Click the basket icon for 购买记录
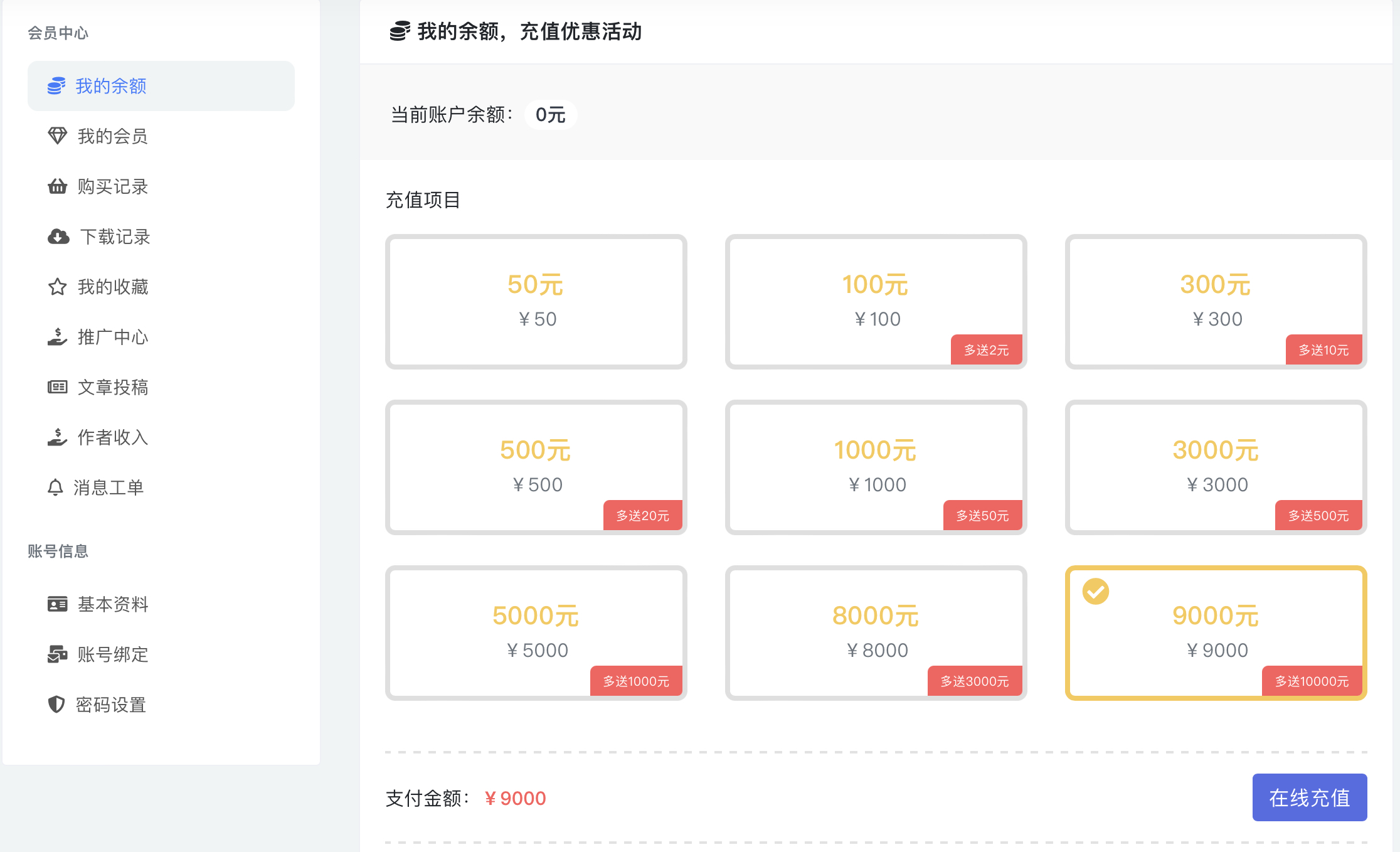The height and width of the screenshot is (852, 1400). click(x=57, y=186)
